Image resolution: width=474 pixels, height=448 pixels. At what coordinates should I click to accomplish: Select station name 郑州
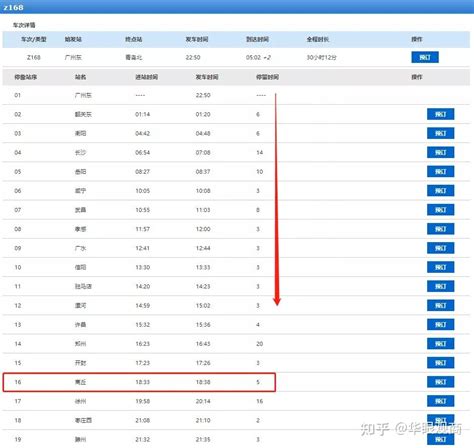pos(80,344)
